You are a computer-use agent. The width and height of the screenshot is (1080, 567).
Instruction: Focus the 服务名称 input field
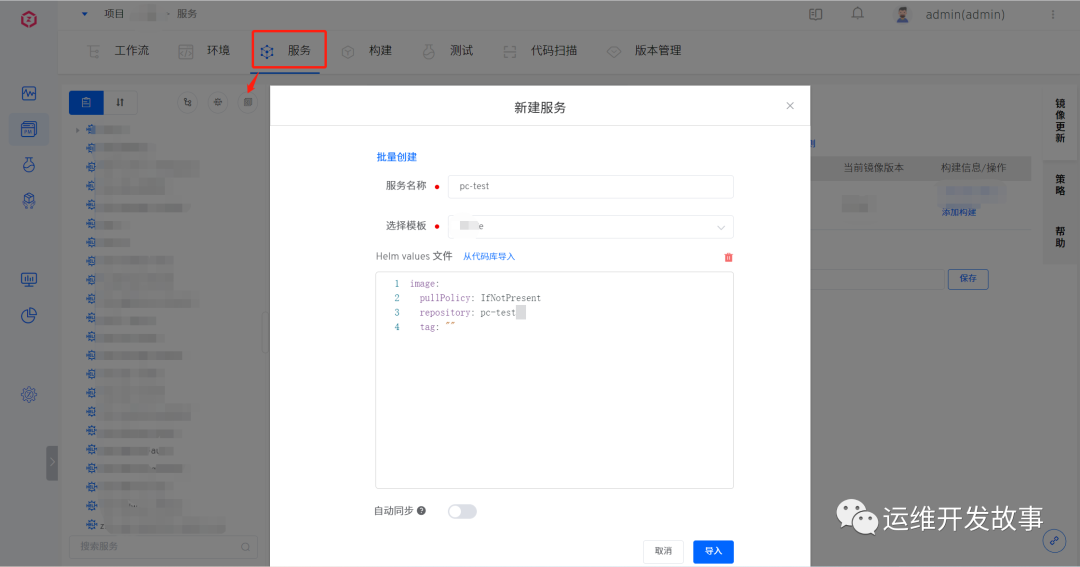point(590,187)
